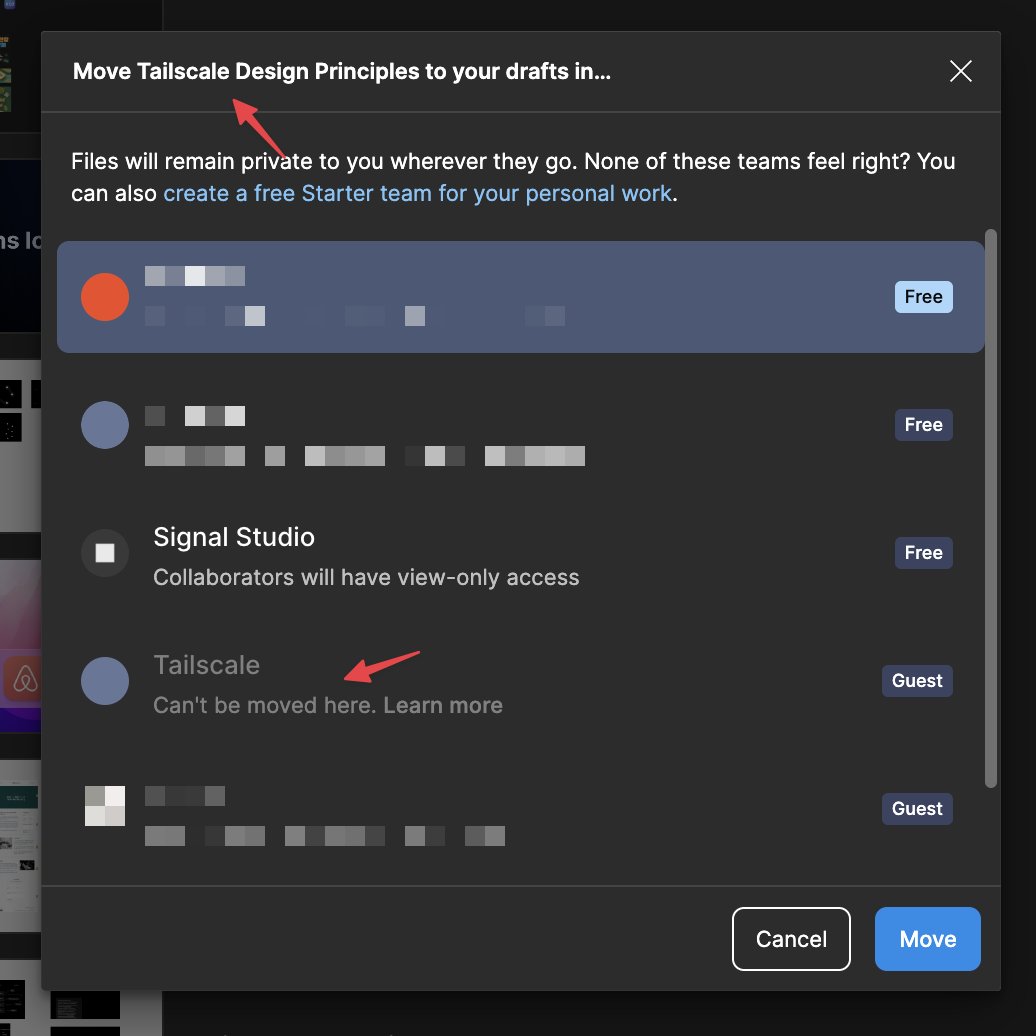Screen dimensions: 1036x1036
Task: Click the Move button
Action: 927,938
